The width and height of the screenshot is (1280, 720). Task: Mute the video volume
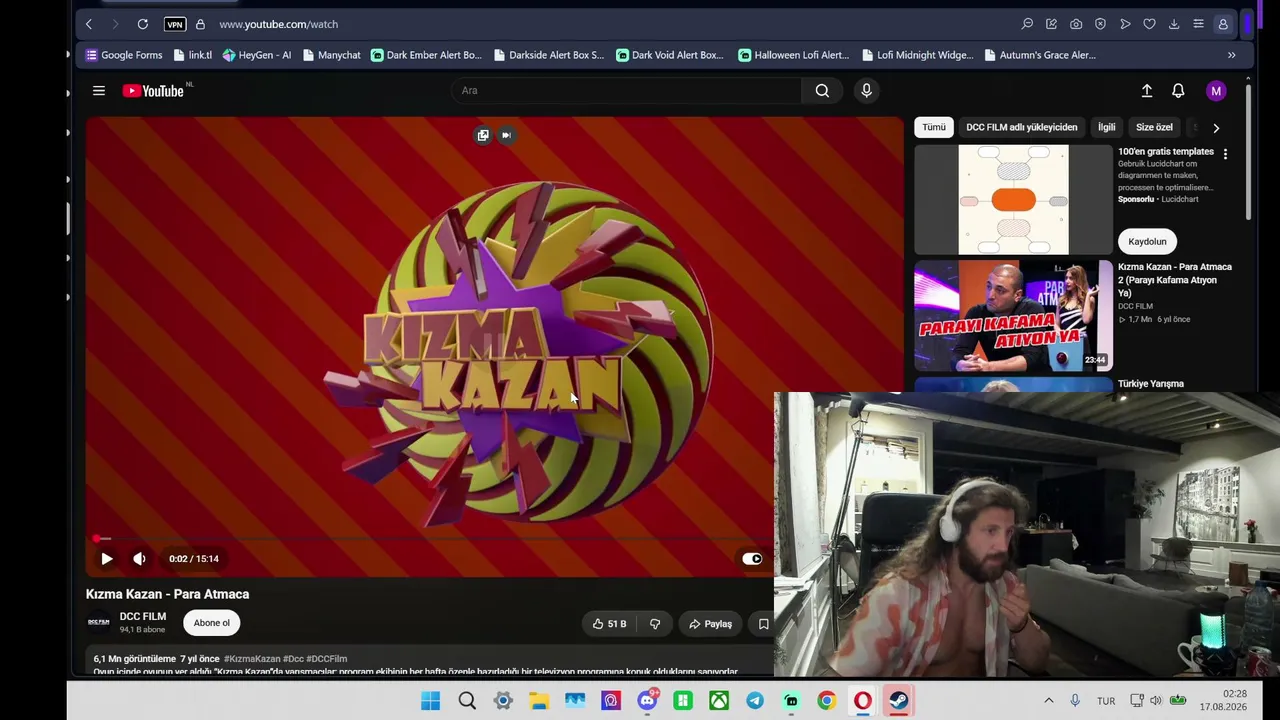click(x=139, y=559)
